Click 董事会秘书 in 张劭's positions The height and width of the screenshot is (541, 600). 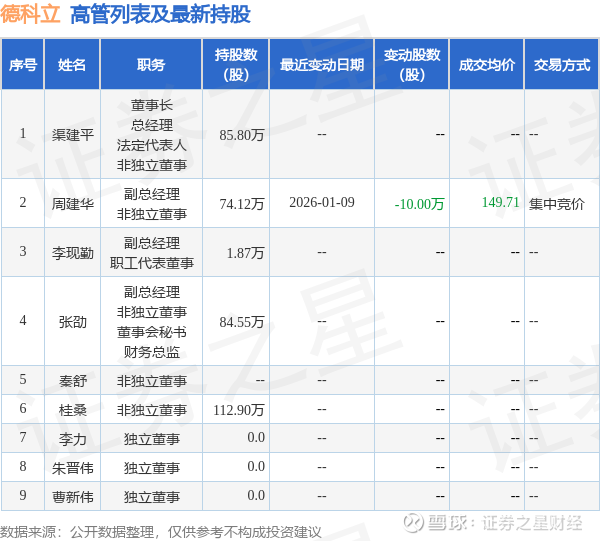(x=152, y=332)
